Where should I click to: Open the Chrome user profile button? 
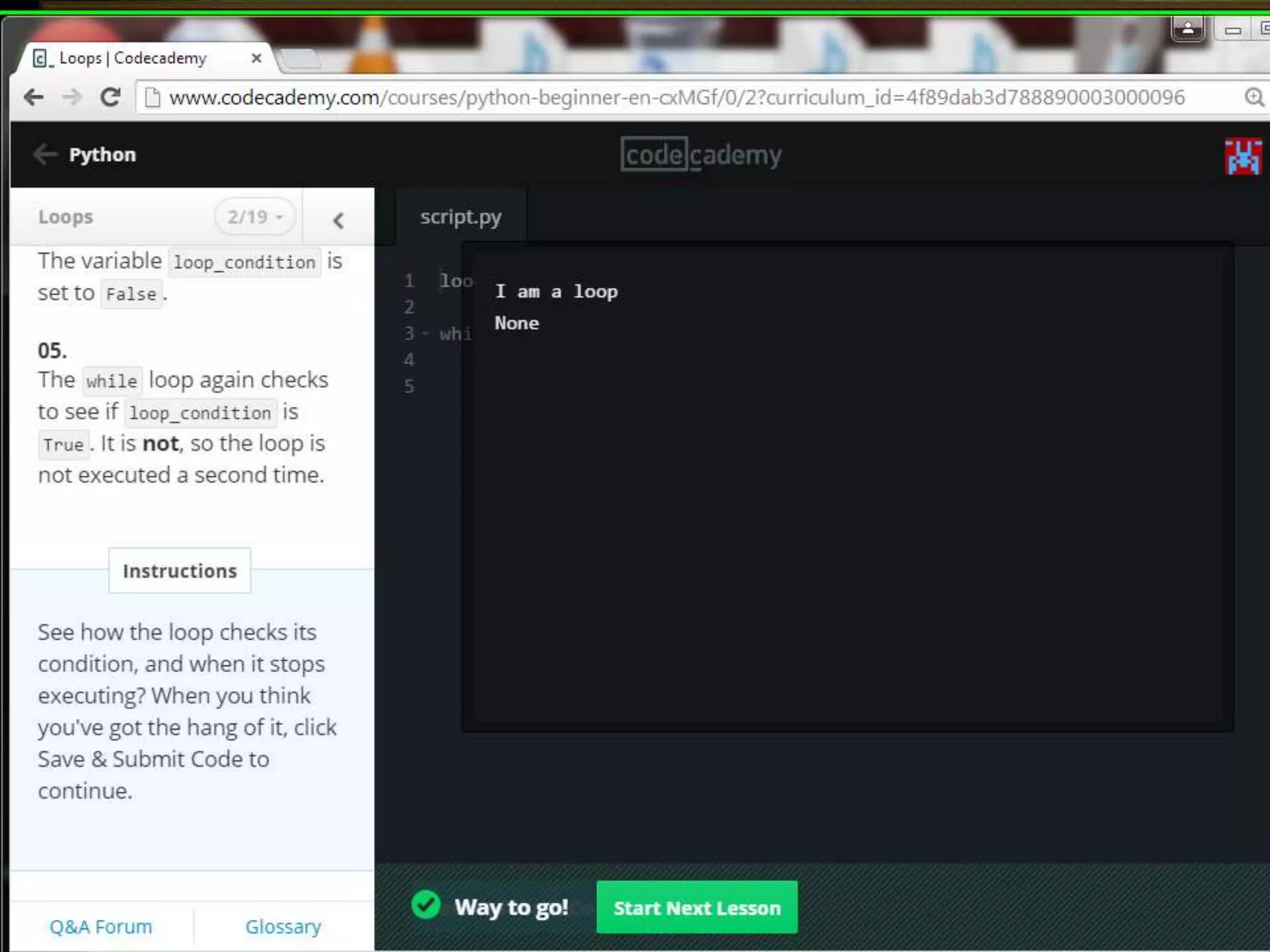pyautogui.click(x=1188, y=29)
